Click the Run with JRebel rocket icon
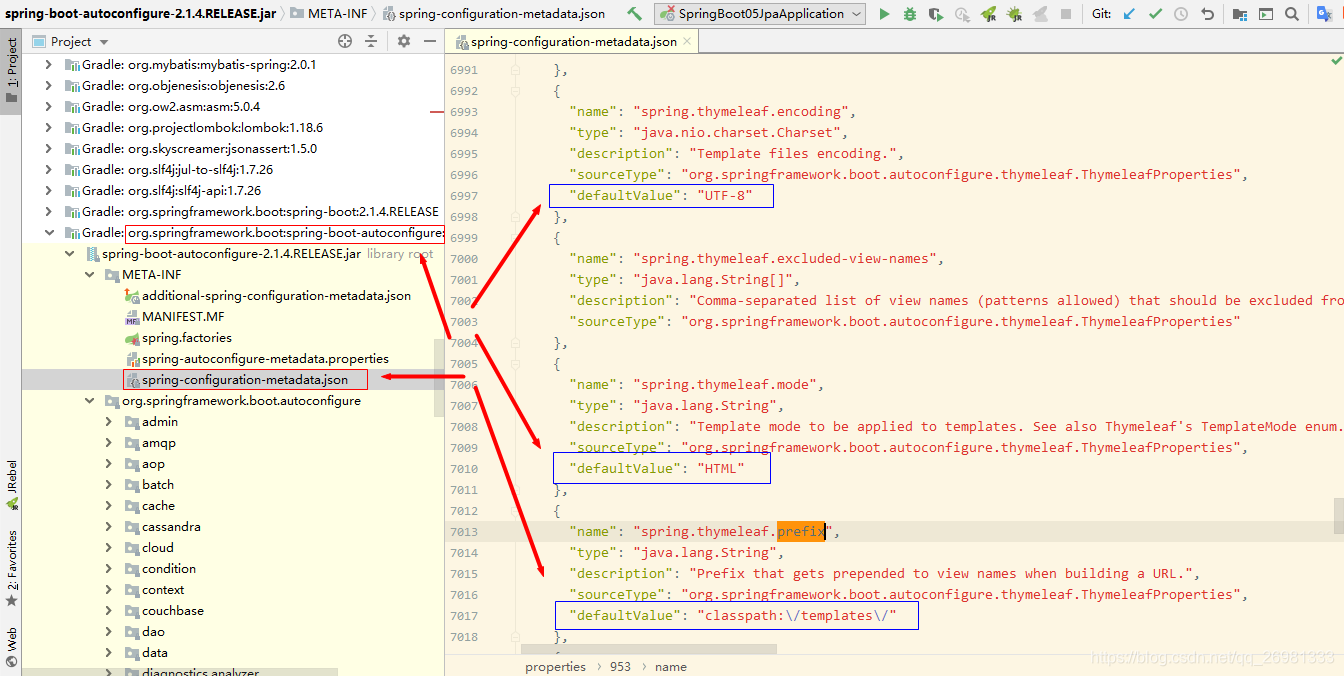Viewport: 1344px width, 676px height. [x=988, y=14]
